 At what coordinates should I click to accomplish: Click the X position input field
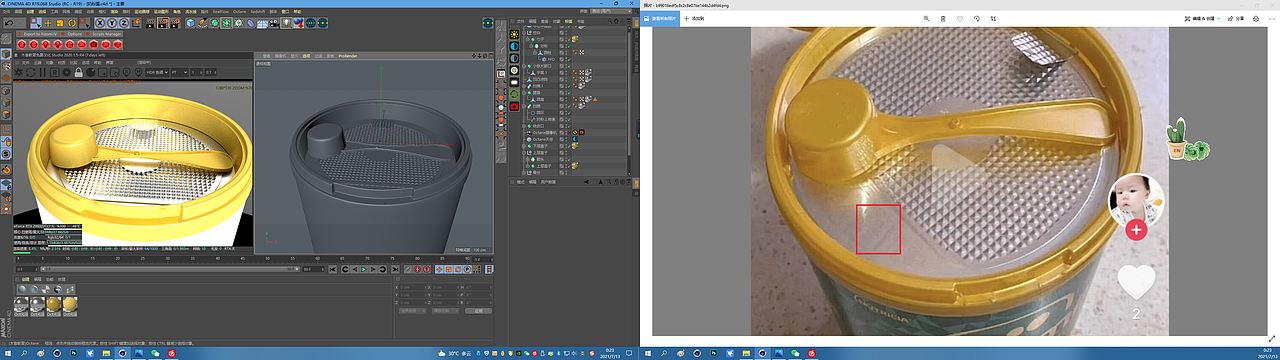coord(413,287)
